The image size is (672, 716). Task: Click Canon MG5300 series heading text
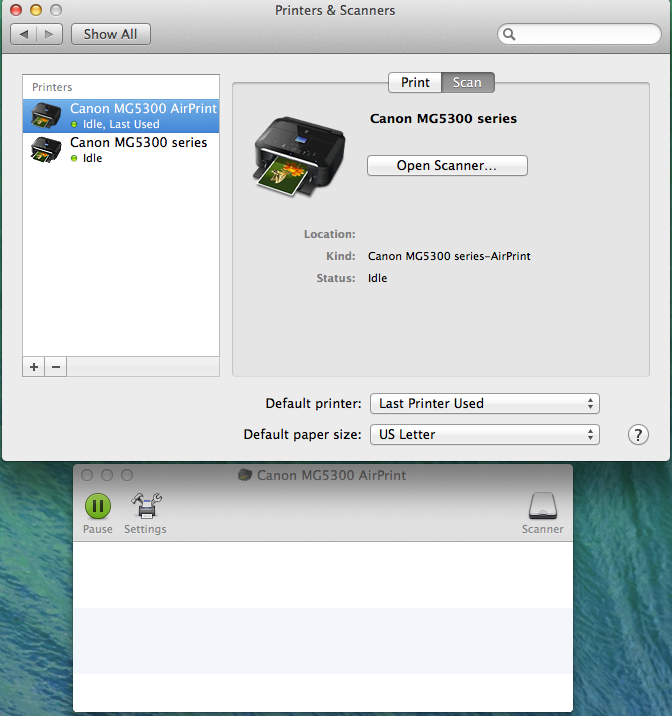[x=443, y=119]
